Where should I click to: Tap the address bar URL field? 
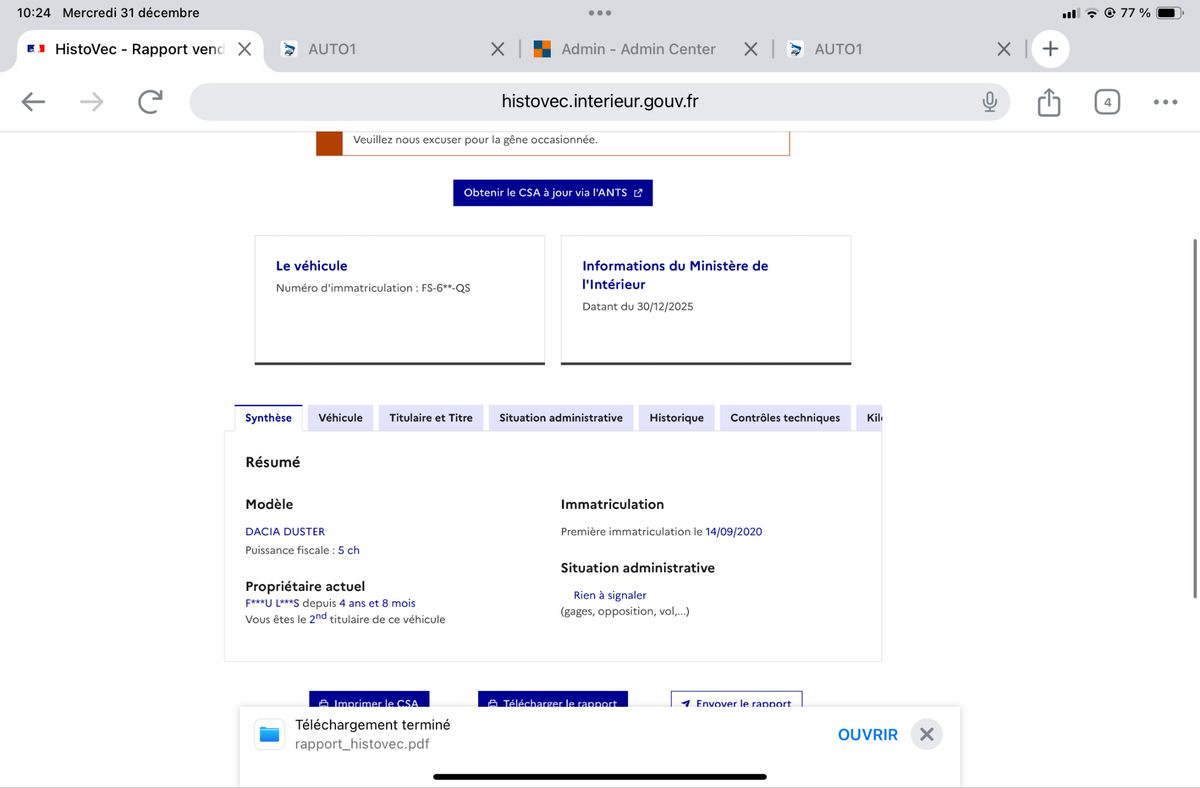pos(598,101)
